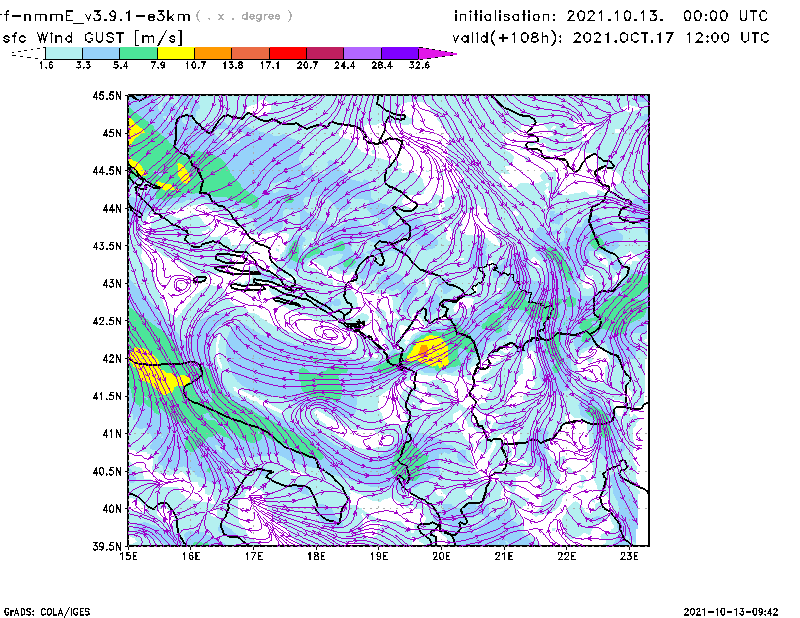Viewport: 800px width, 618px height.
Task: Click the green legend swatch (5.4–7.9)
Action: [x=138, y=53]
